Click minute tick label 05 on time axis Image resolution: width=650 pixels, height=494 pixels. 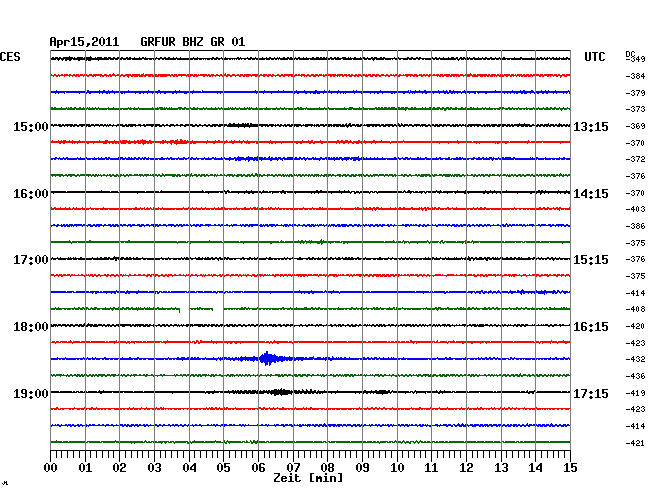pos(223,468)
